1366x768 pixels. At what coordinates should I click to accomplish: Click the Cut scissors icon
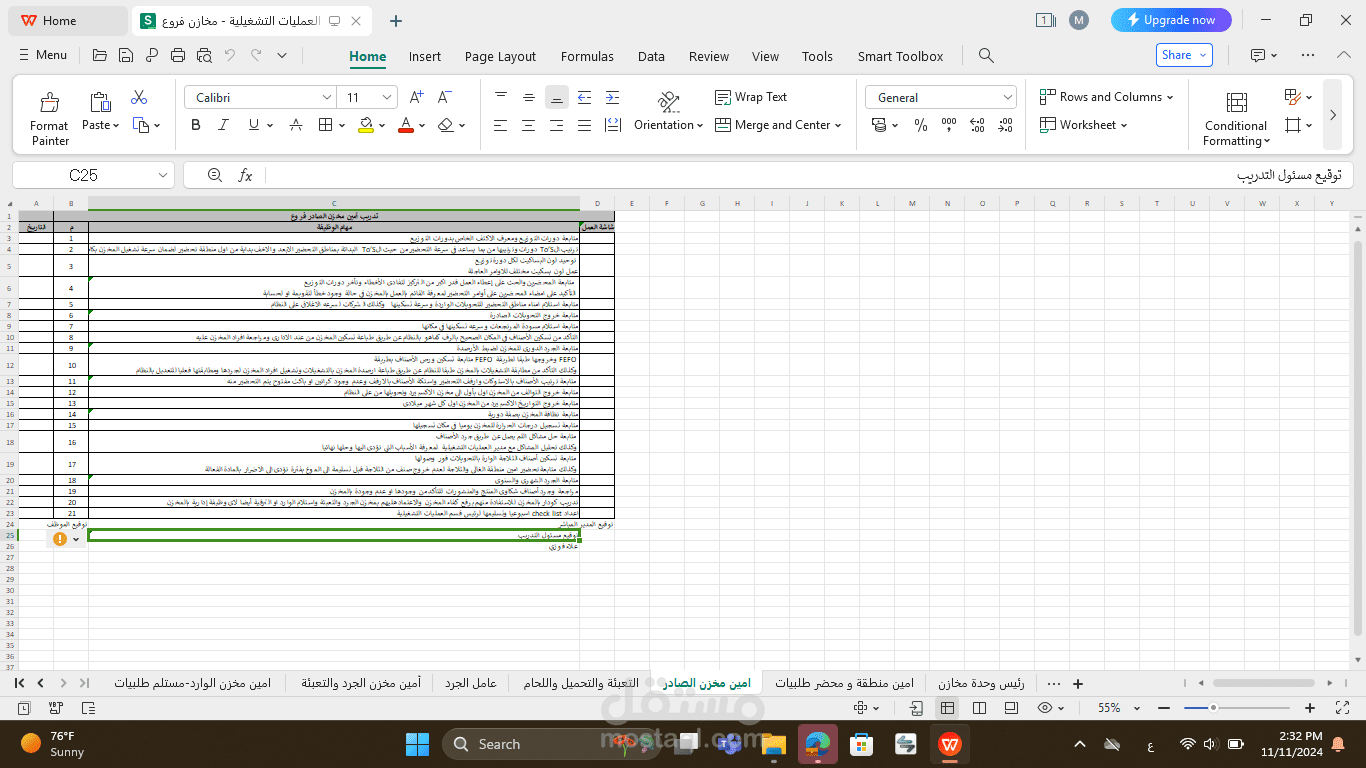pyautogui.click(x=139, y=97)
